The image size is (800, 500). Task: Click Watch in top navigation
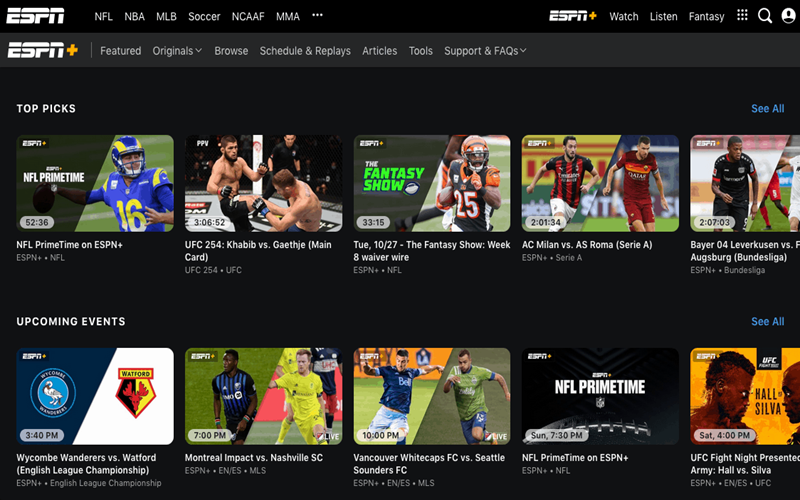click(623, 16)
